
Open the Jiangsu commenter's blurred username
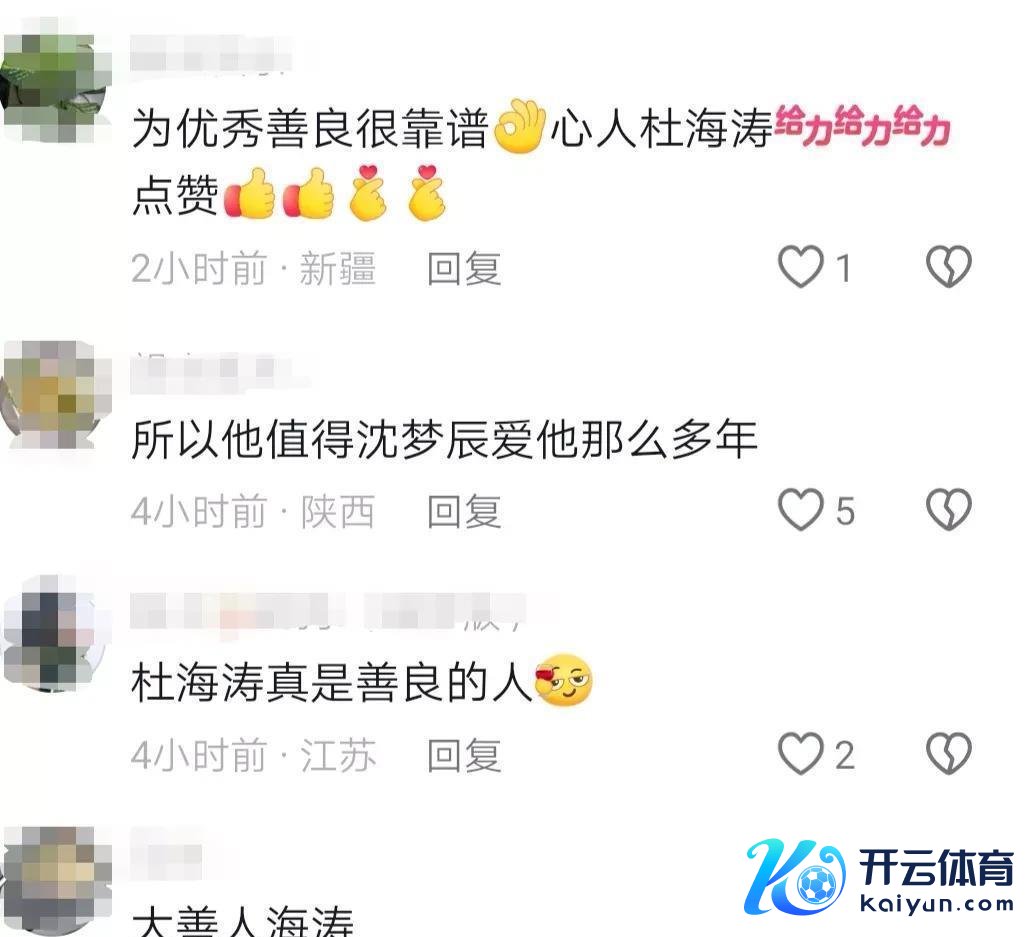point(328,611)
